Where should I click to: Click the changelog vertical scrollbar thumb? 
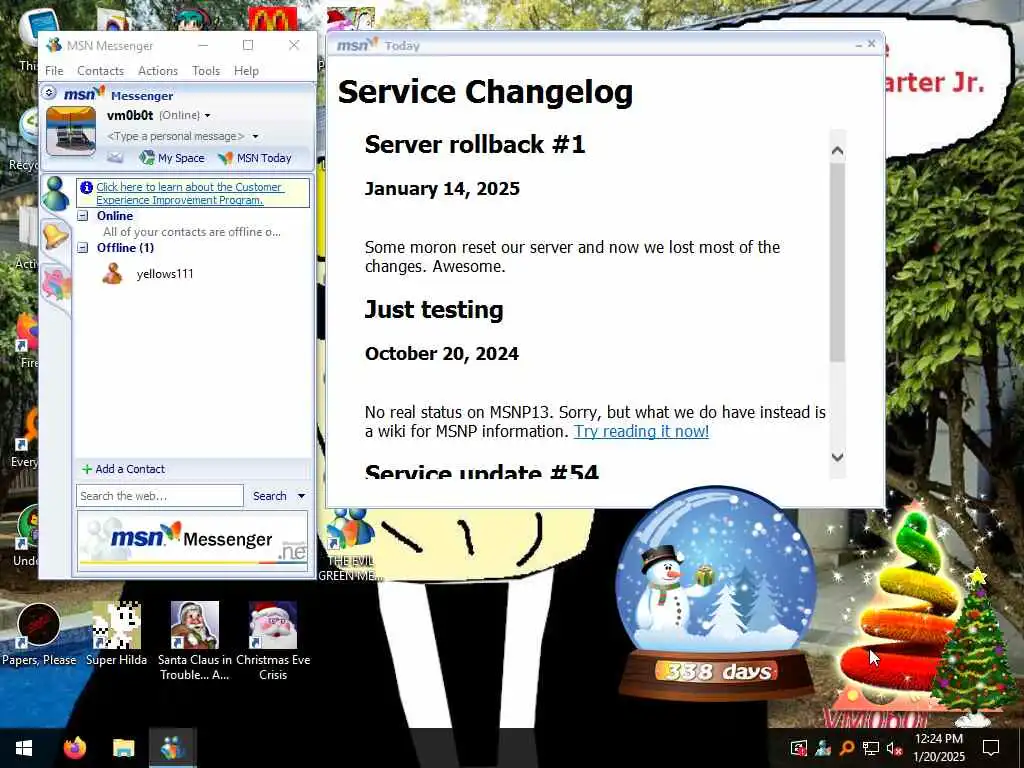(x=838, y=261)
